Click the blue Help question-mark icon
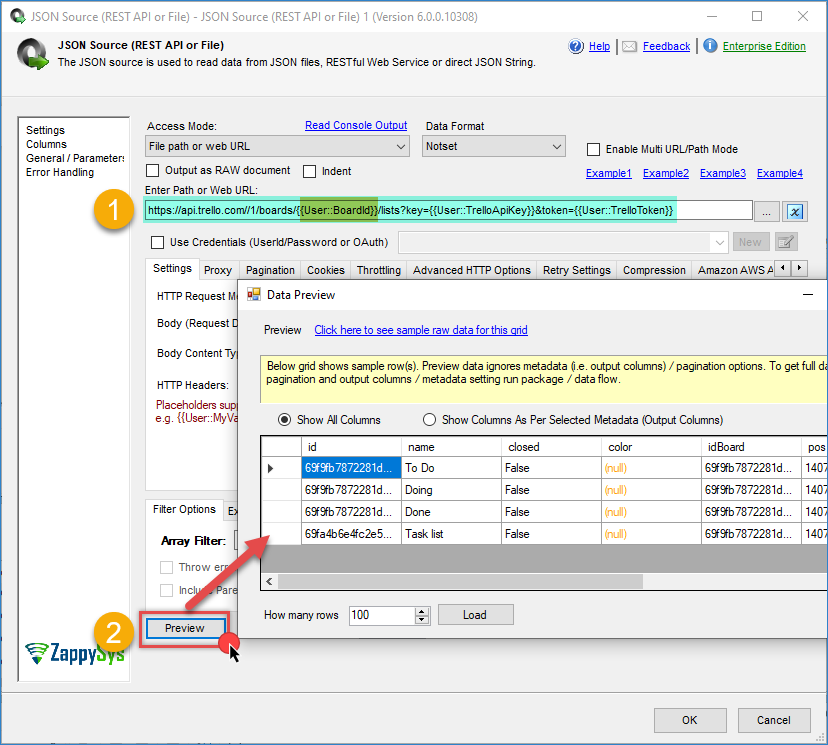Viewport: 828px width, 745px height. point(576,46)
